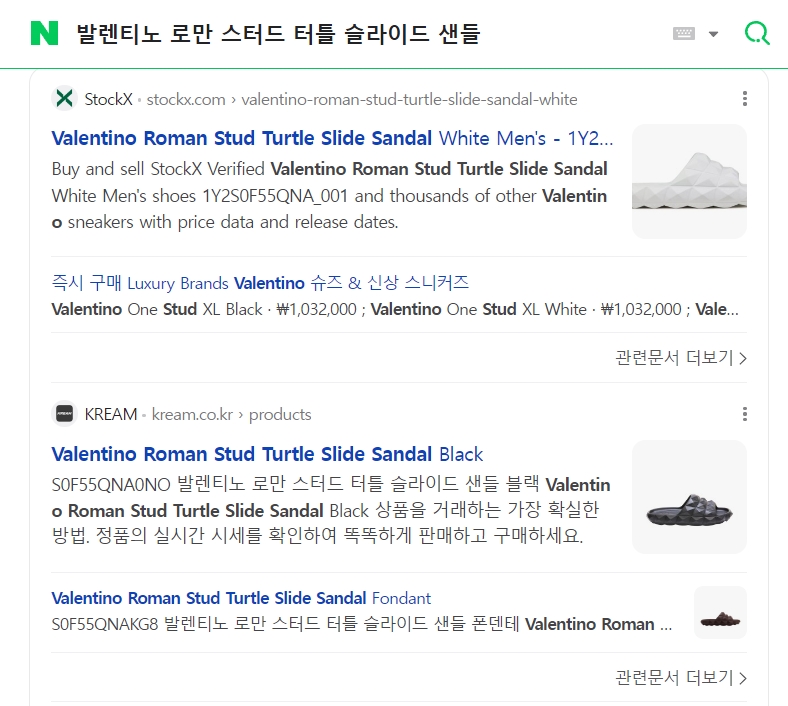Click the stockx.com breadcrumb URL
The height and width of the screenshot is (706, 788).
361,99
